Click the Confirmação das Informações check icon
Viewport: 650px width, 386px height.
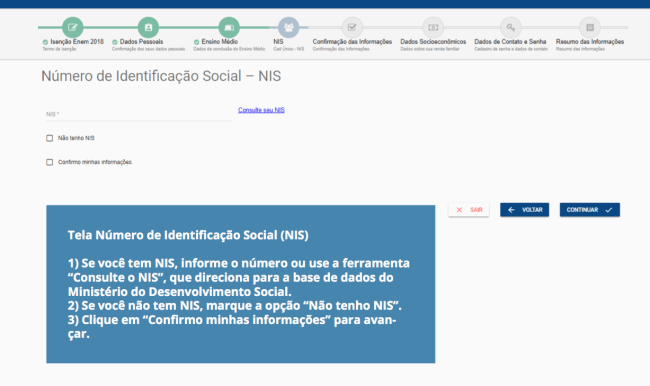point(352,27)
